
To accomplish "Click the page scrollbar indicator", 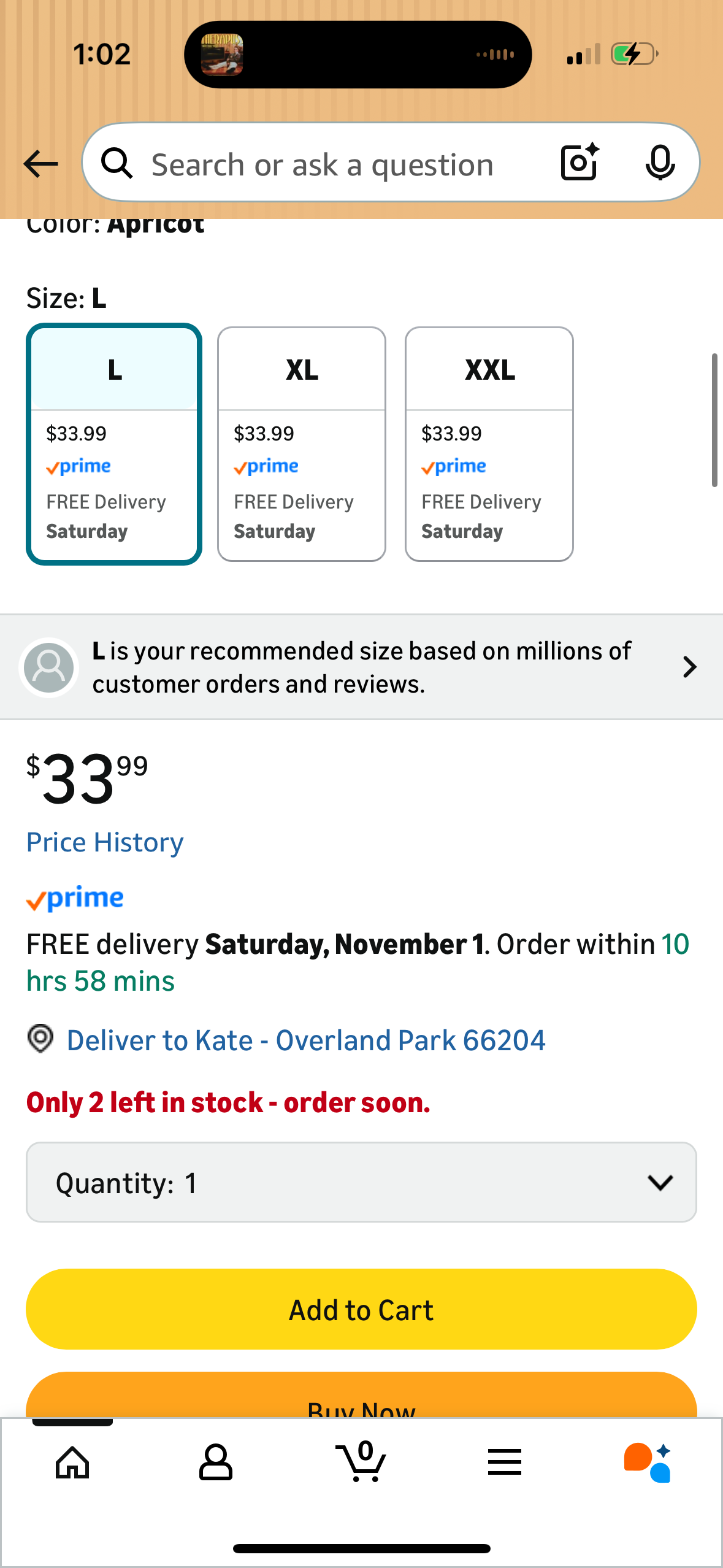I will pos(714,420).
